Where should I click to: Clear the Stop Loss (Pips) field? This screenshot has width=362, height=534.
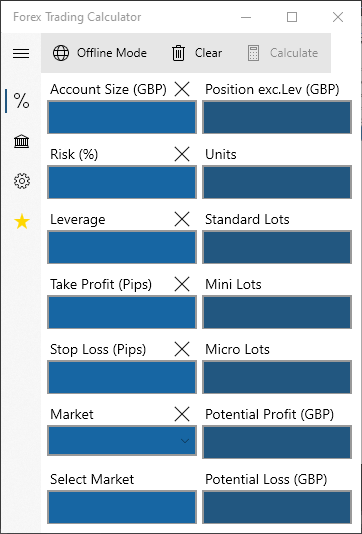pyautogui.click(x=182, y=349)
